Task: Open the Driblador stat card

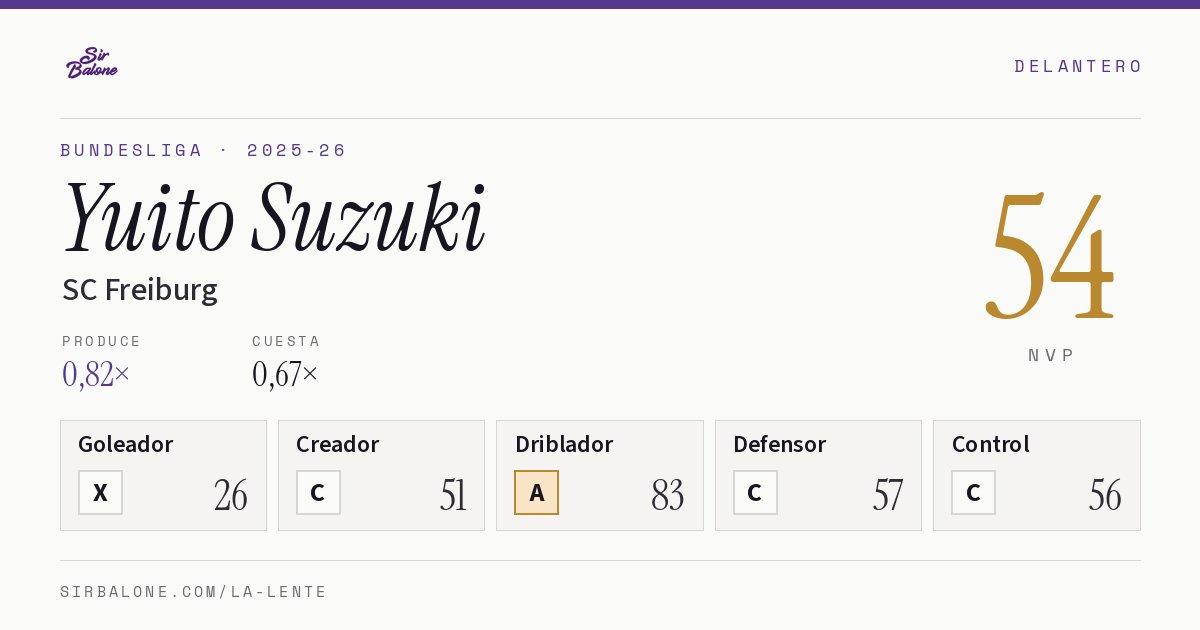Action: click(x=600, y=475)
